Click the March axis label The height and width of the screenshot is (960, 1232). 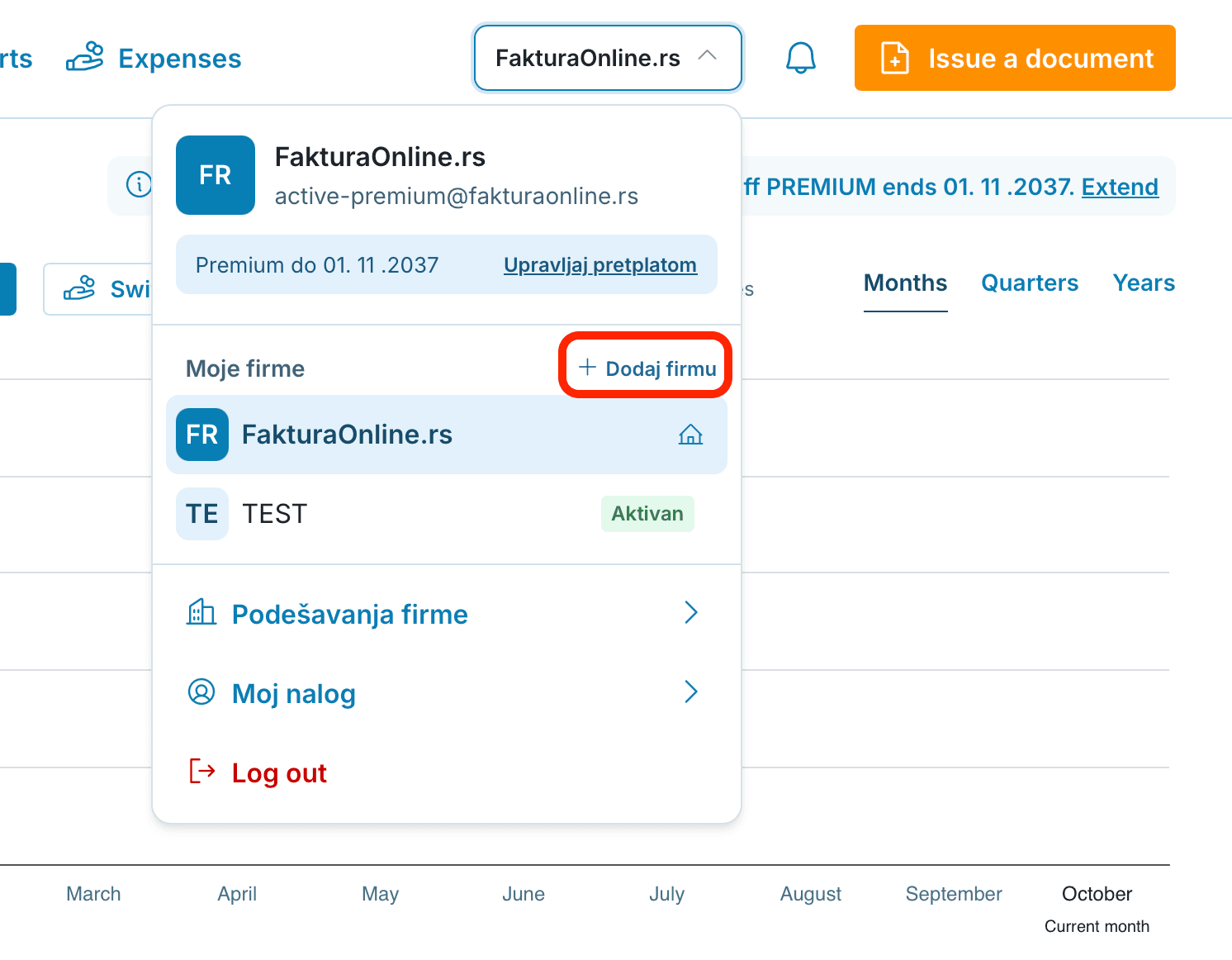[x=93, y=894]
